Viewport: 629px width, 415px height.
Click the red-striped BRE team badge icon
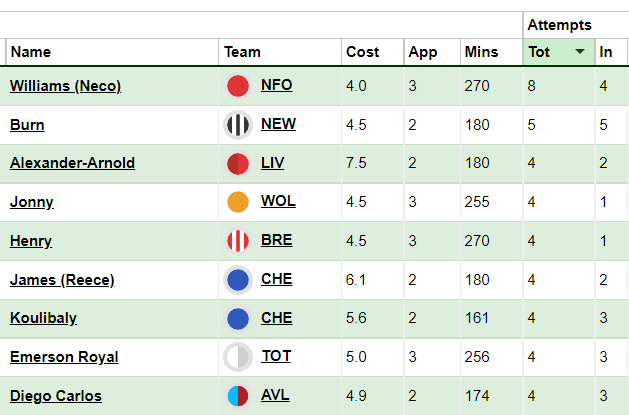[238, 241]
